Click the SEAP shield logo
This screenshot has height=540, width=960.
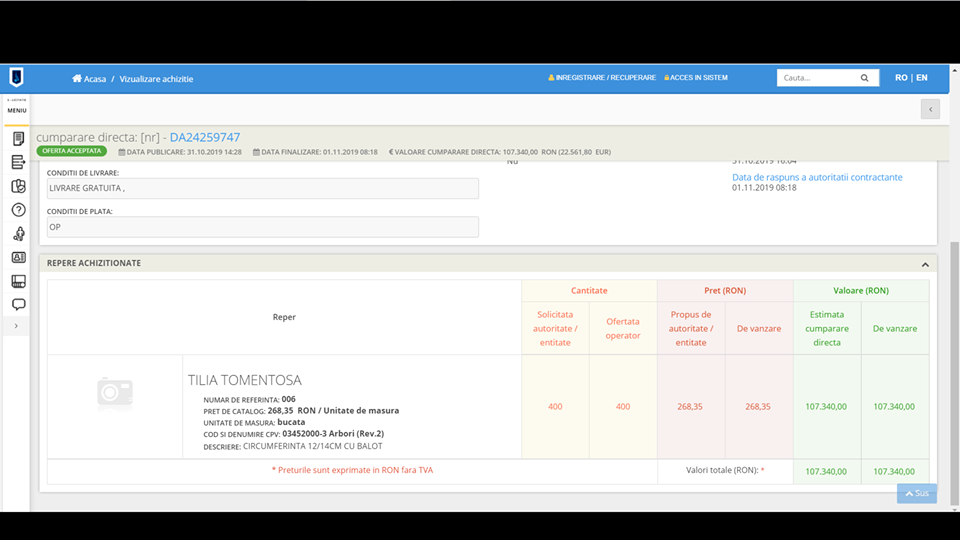16,78
